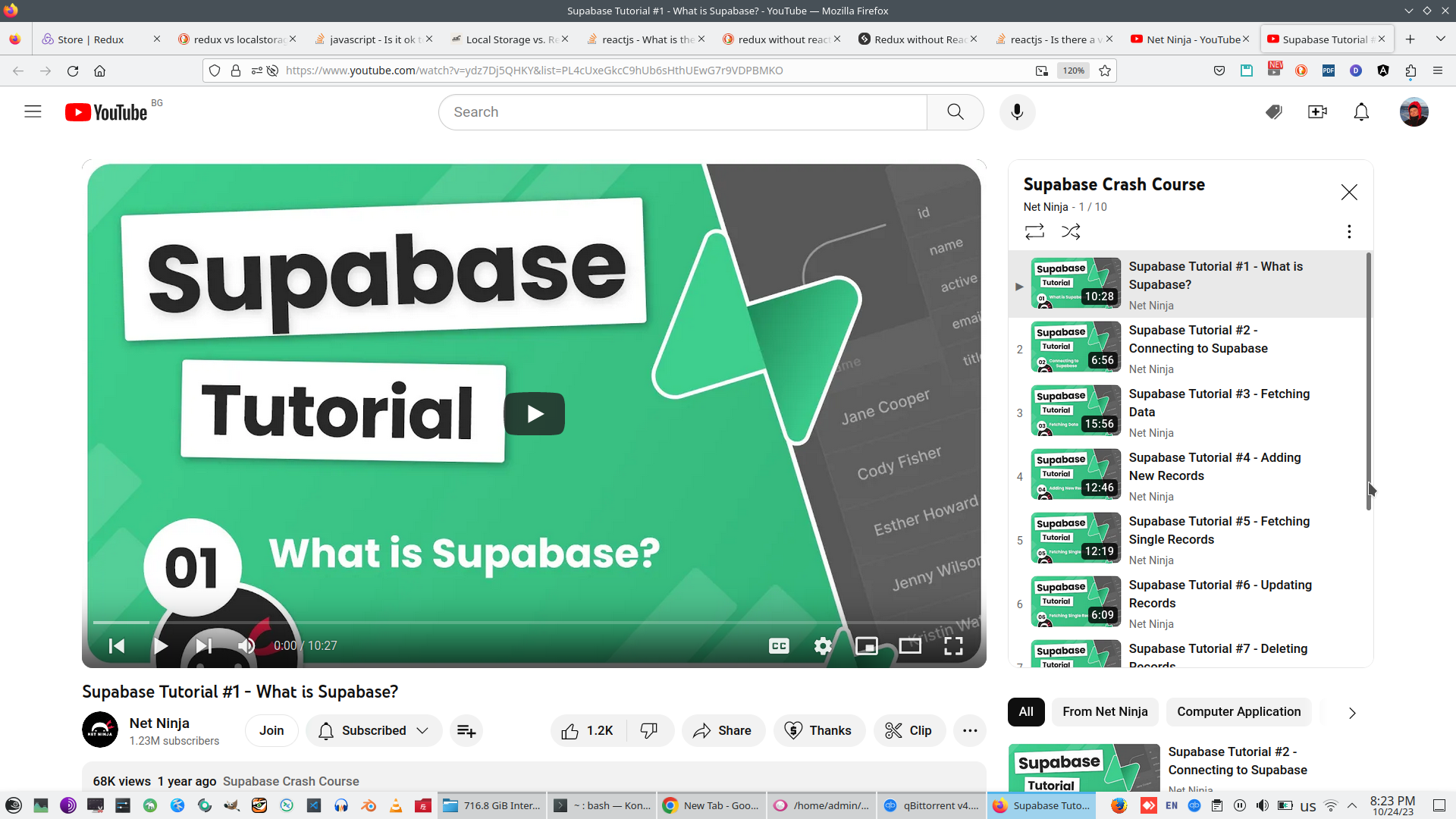Show more category chips with arrow

click(x=1352, y=713)
